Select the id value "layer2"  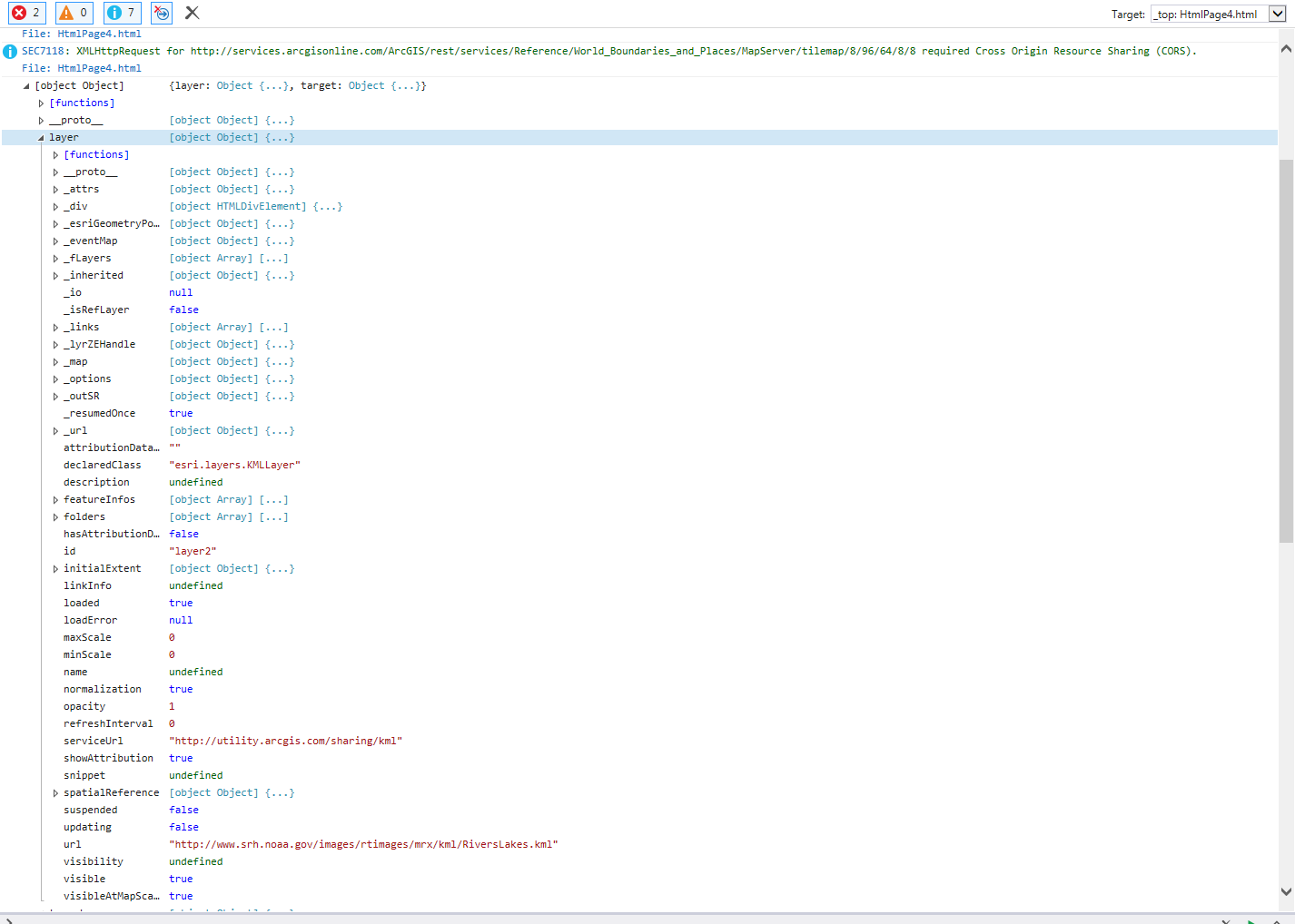coord(193,551)
